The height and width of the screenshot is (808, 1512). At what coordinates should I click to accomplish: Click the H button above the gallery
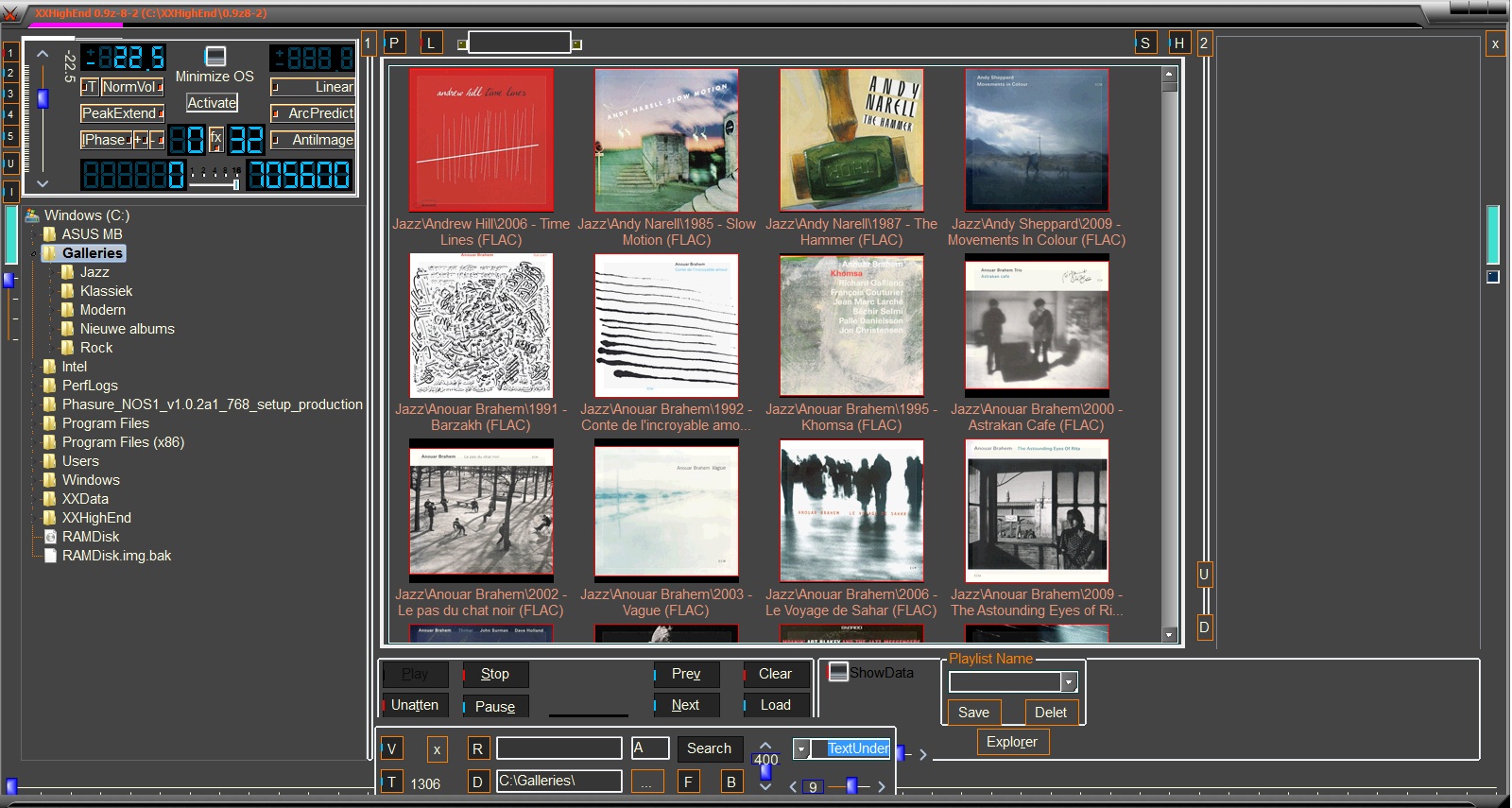pos(1179,43)
